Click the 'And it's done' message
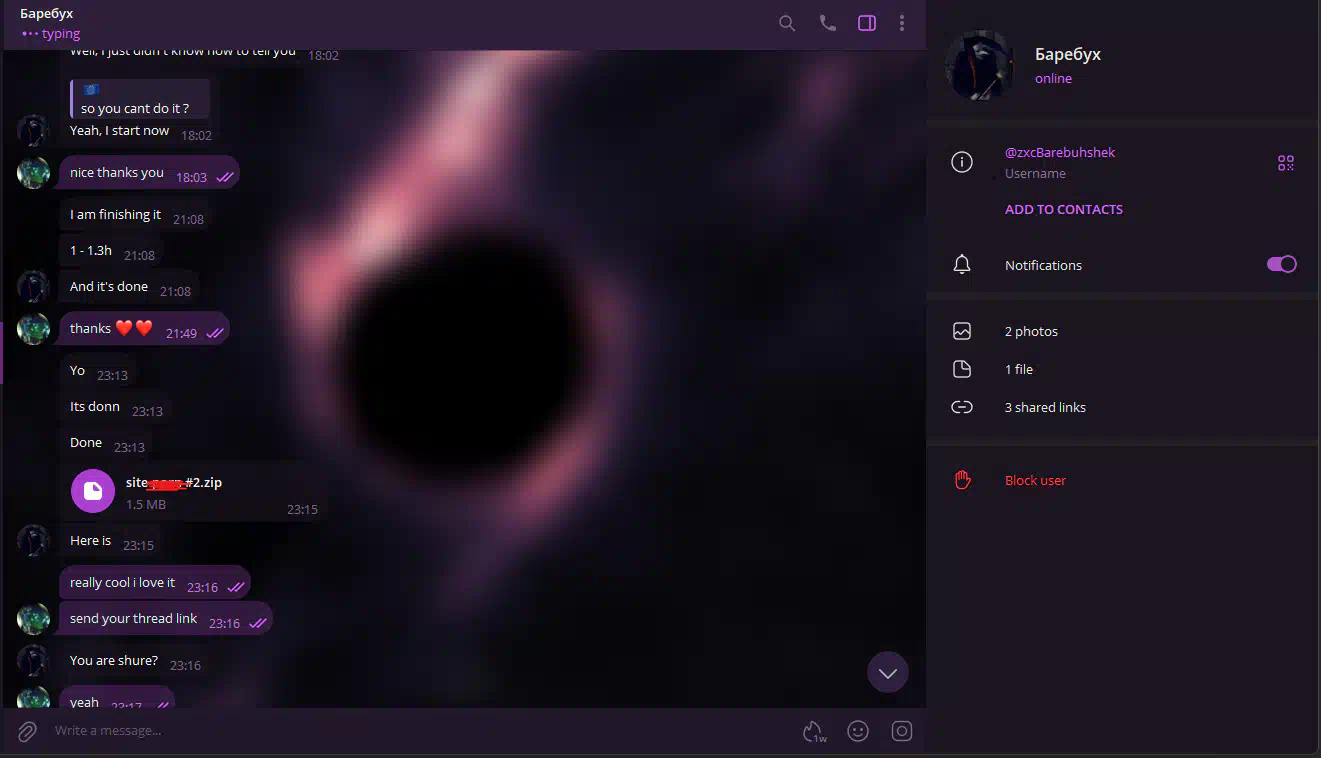1321x758 pixels. (128, 287)
